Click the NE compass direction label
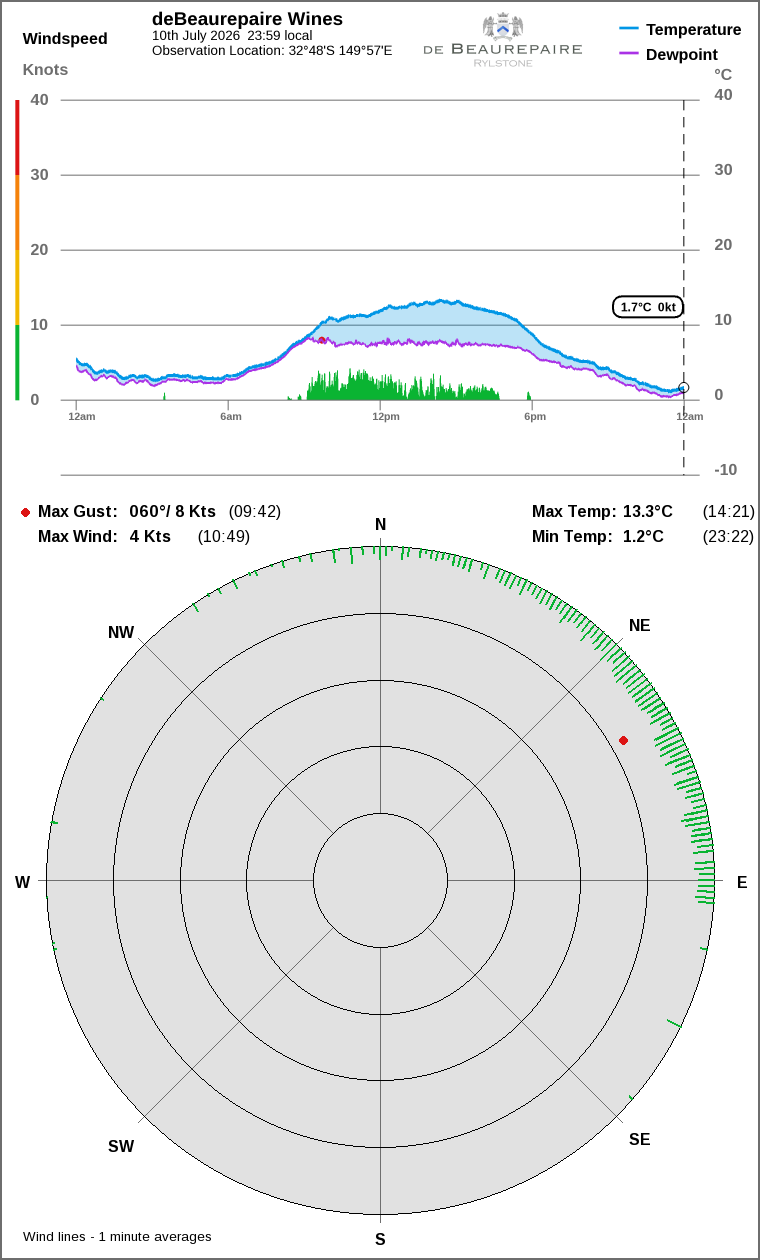760x1260 pixels. click(639, 626)
